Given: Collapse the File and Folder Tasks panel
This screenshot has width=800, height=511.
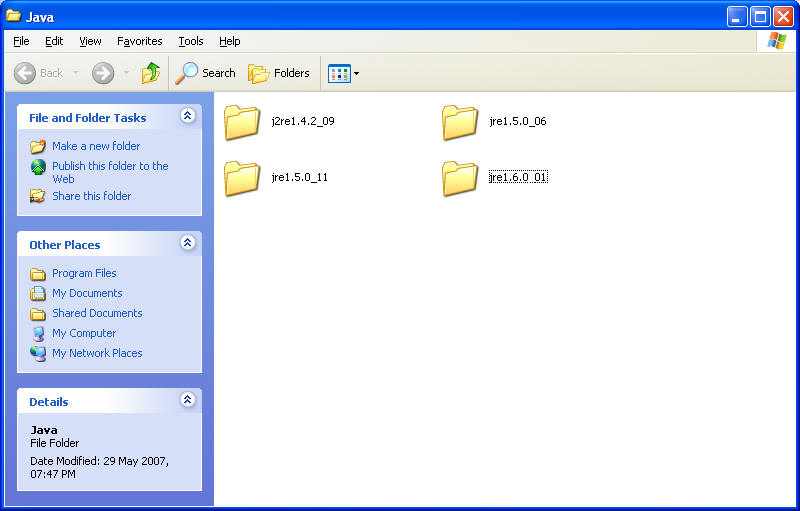Looking at the screenshot, I should [x=187, y=116].
